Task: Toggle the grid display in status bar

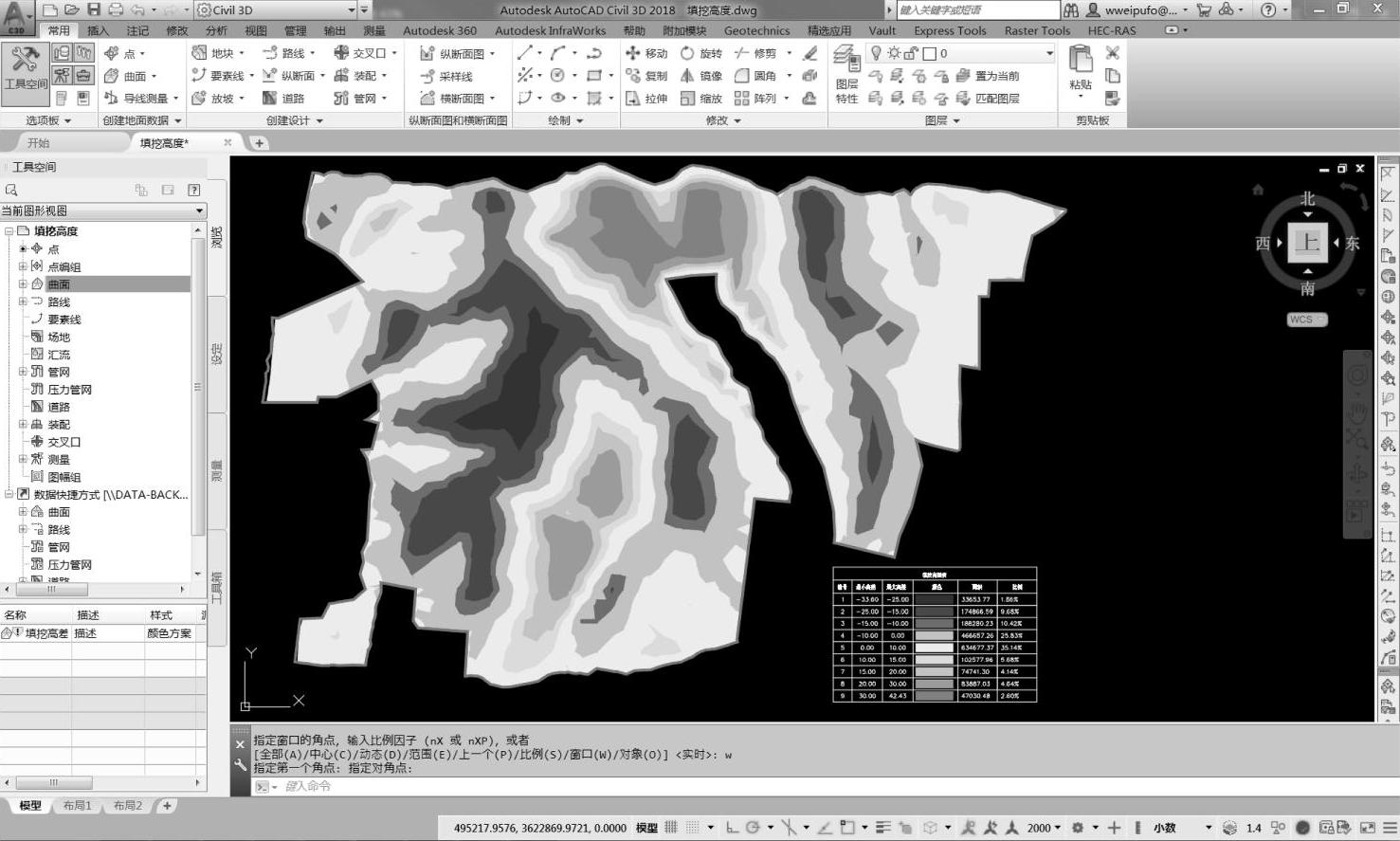Action: (671, 828)
